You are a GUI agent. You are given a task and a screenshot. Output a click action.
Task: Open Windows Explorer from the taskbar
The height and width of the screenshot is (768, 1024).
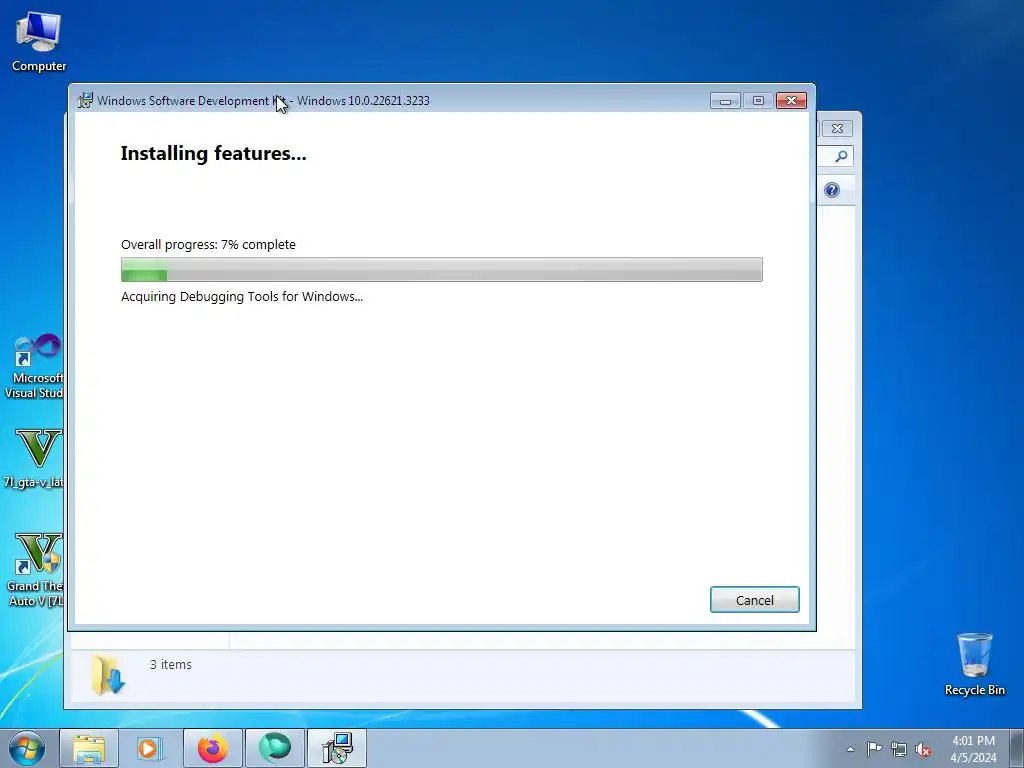pyautogui.click(x=89, y=748)
